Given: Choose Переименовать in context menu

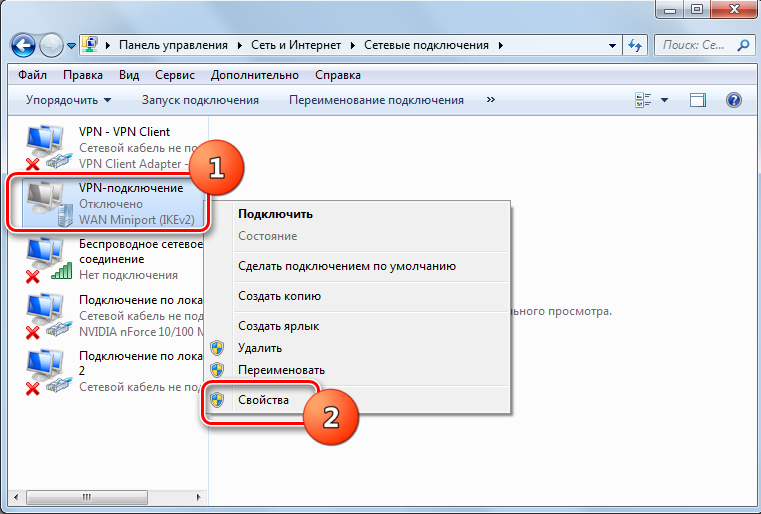Looking at the screenshot, I should click(x=281, y=370).
